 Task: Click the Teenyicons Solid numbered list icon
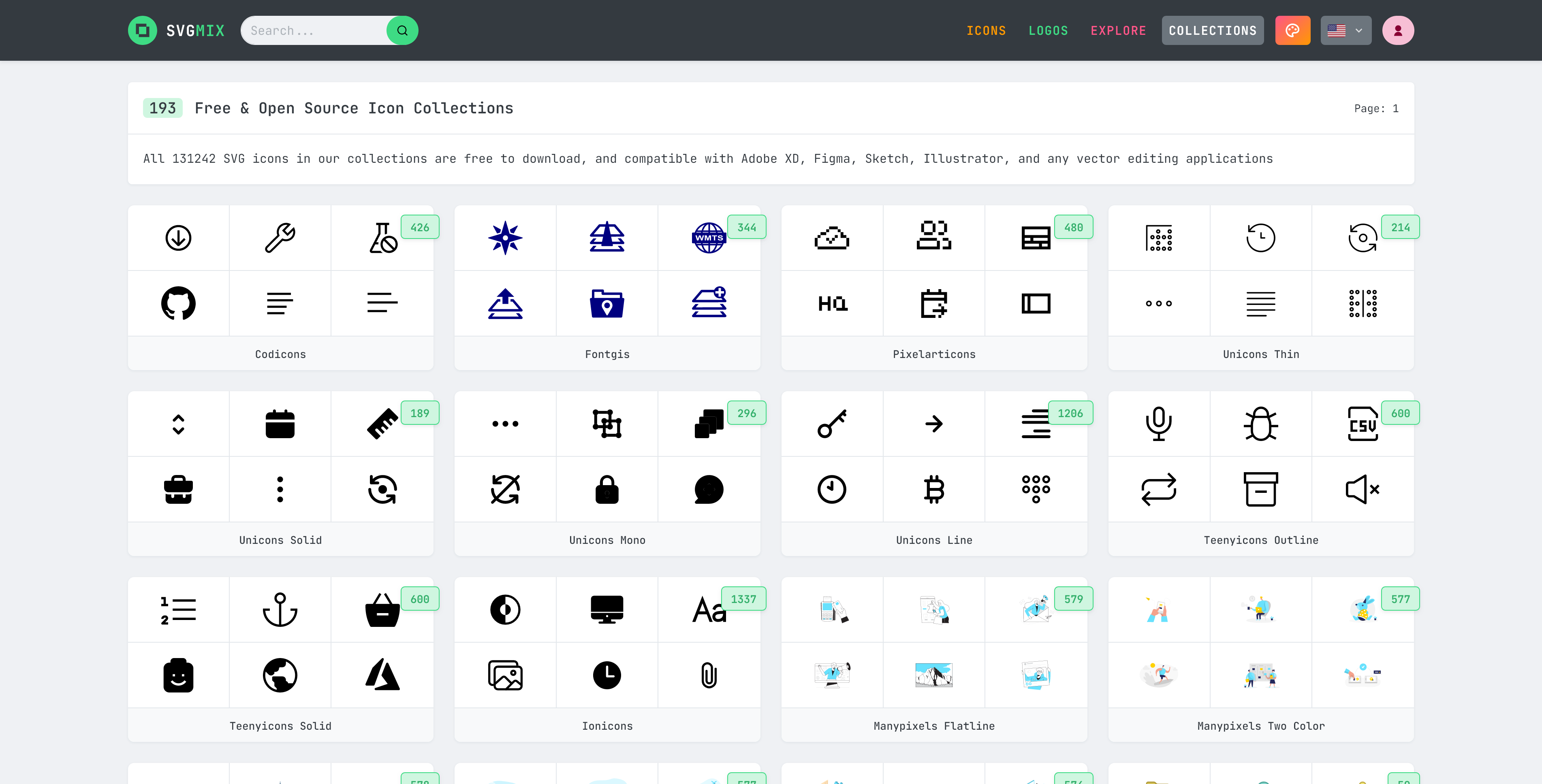pyautogui.click(x=178, y=610)
